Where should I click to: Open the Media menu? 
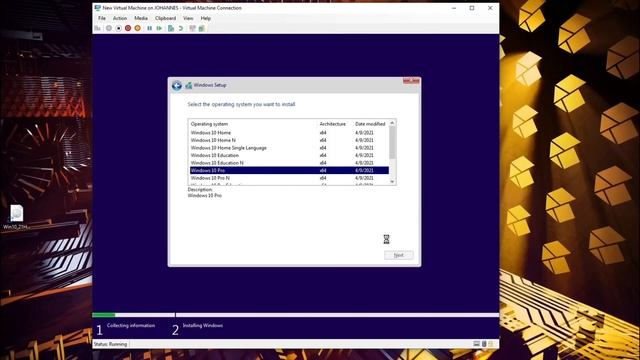pos(141,18)
